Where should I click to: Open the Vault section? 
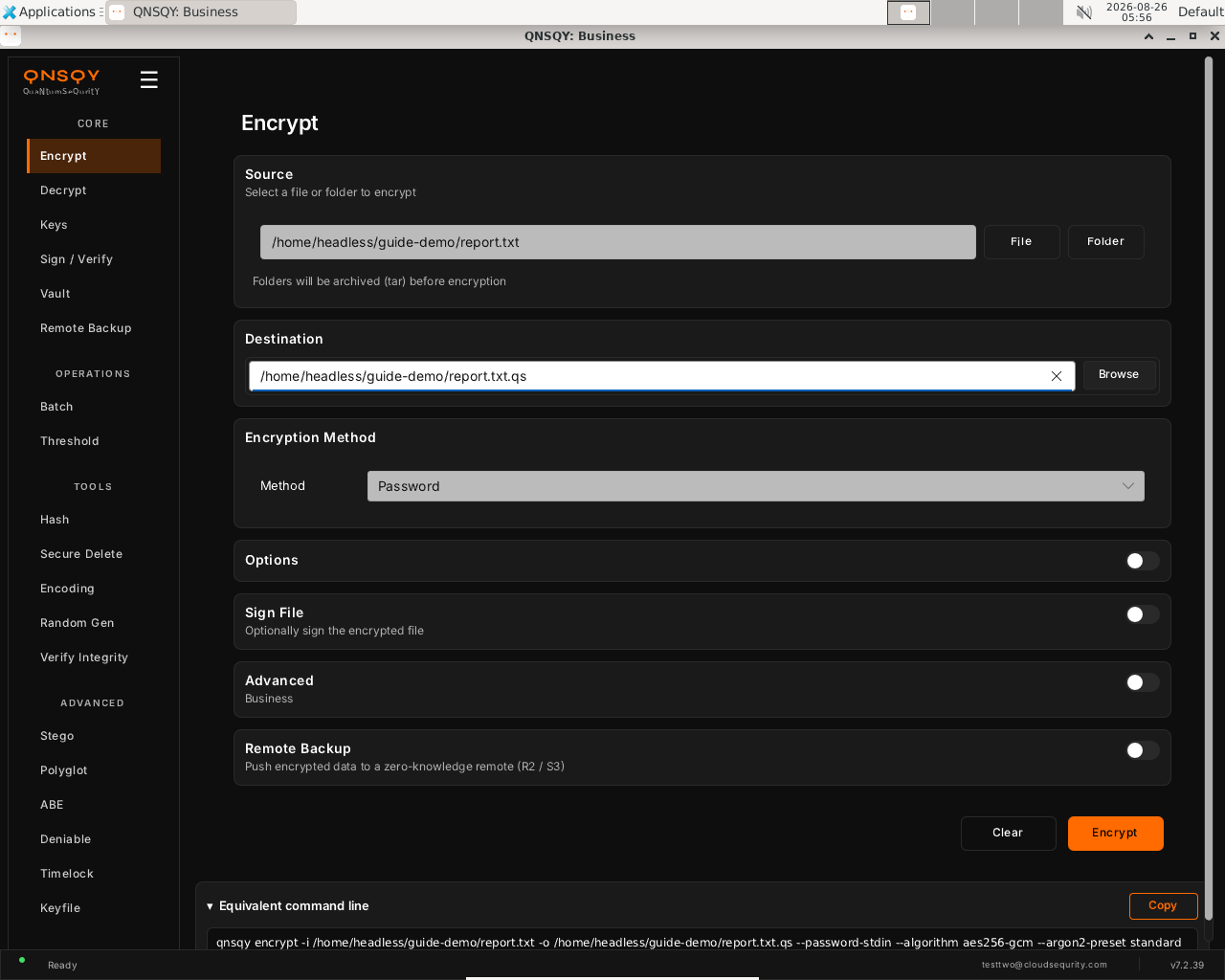[94, 294]
